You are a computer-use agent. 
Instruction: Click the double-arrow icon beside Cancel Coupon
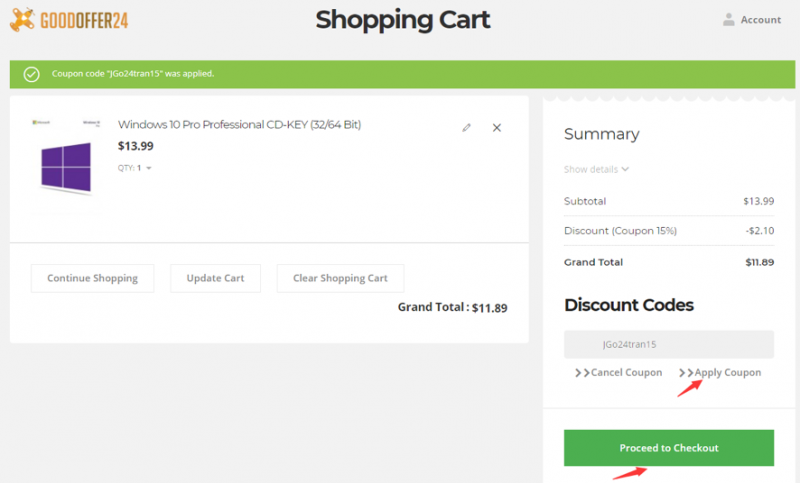pyautogui.click(x=582, y=373)
